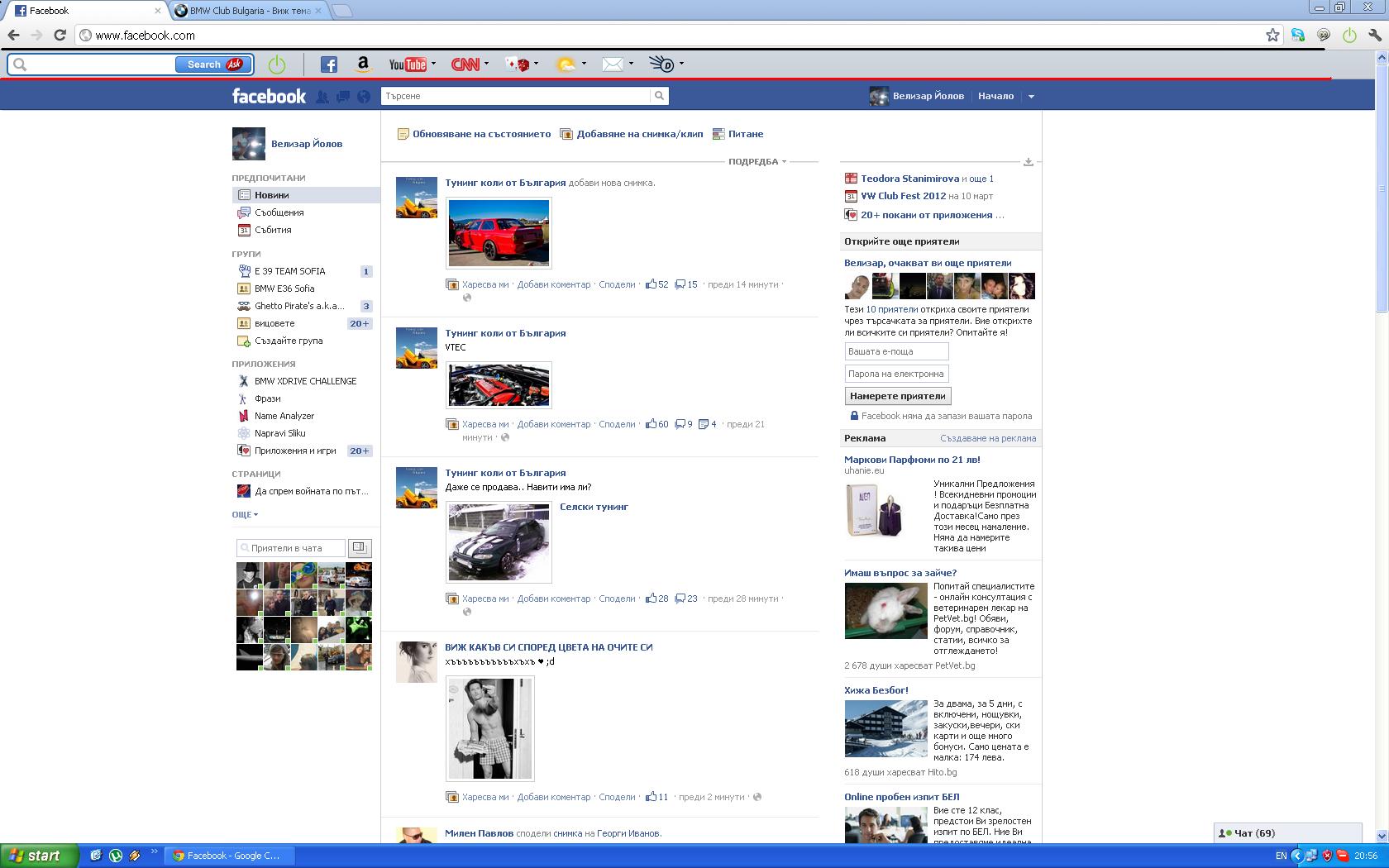Screen dimensions: 1389x868
Task: Like the VTEC post via Харесва ми
Action: click(x=485, y=424)
